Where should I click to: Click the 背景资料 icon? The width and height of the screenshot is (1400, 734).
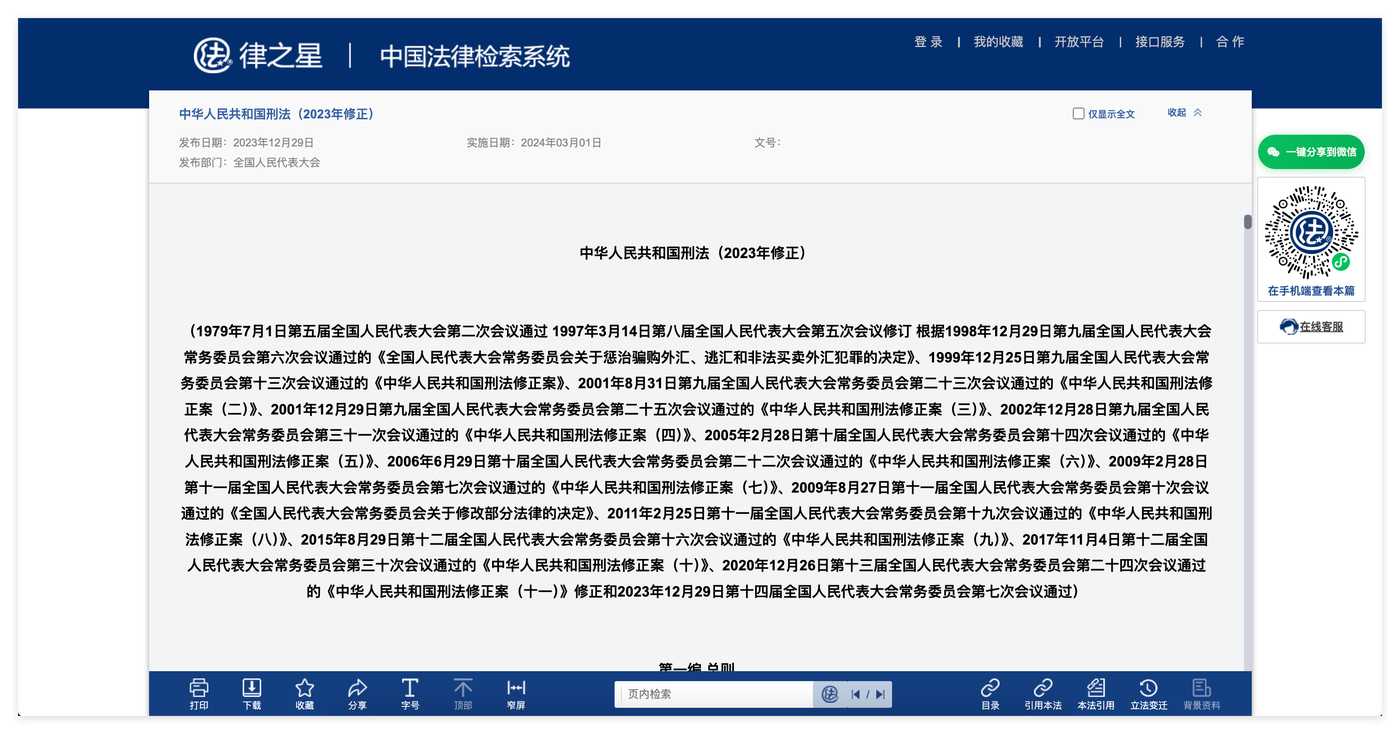point(1202,688)
